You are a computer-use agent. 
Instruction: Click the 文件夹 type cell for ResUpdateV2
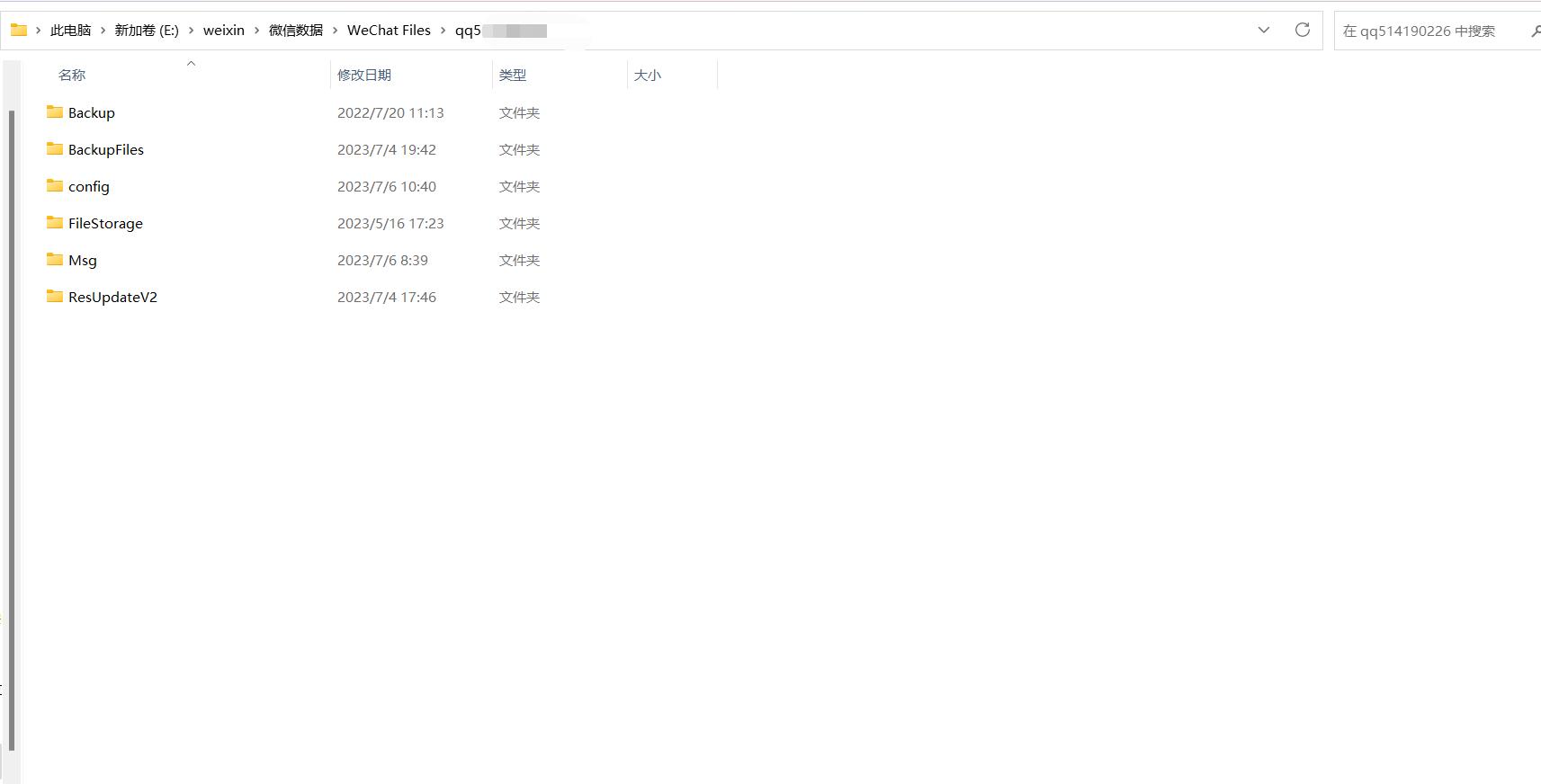point(519,298)
